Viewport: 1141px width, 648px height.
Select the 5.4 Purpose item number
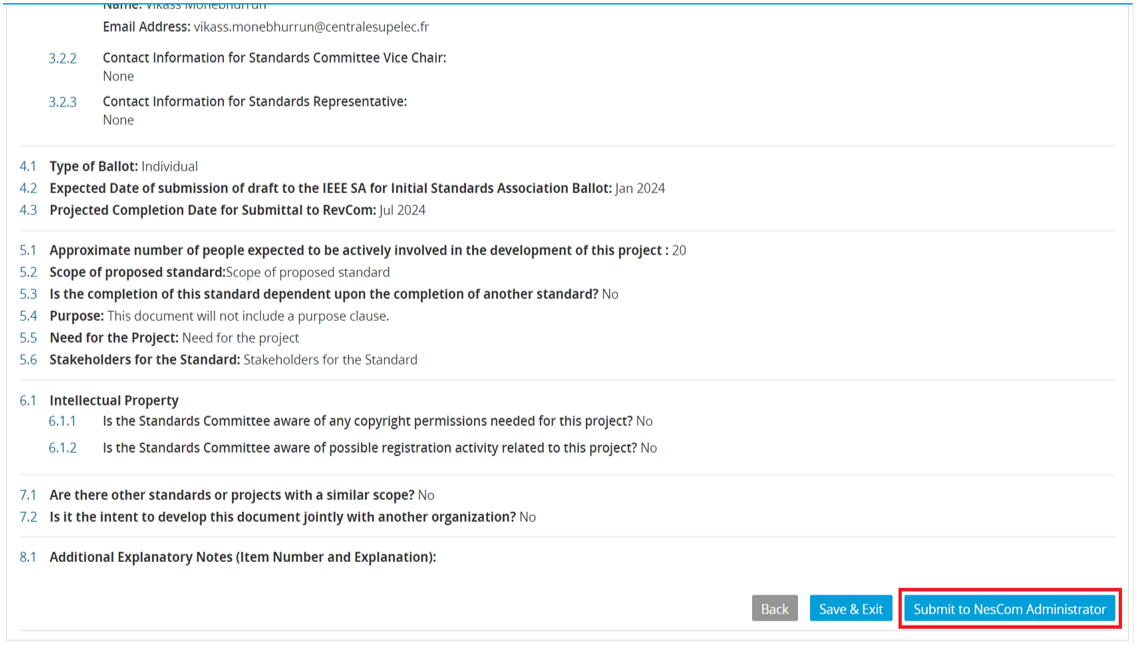[28, 316]
